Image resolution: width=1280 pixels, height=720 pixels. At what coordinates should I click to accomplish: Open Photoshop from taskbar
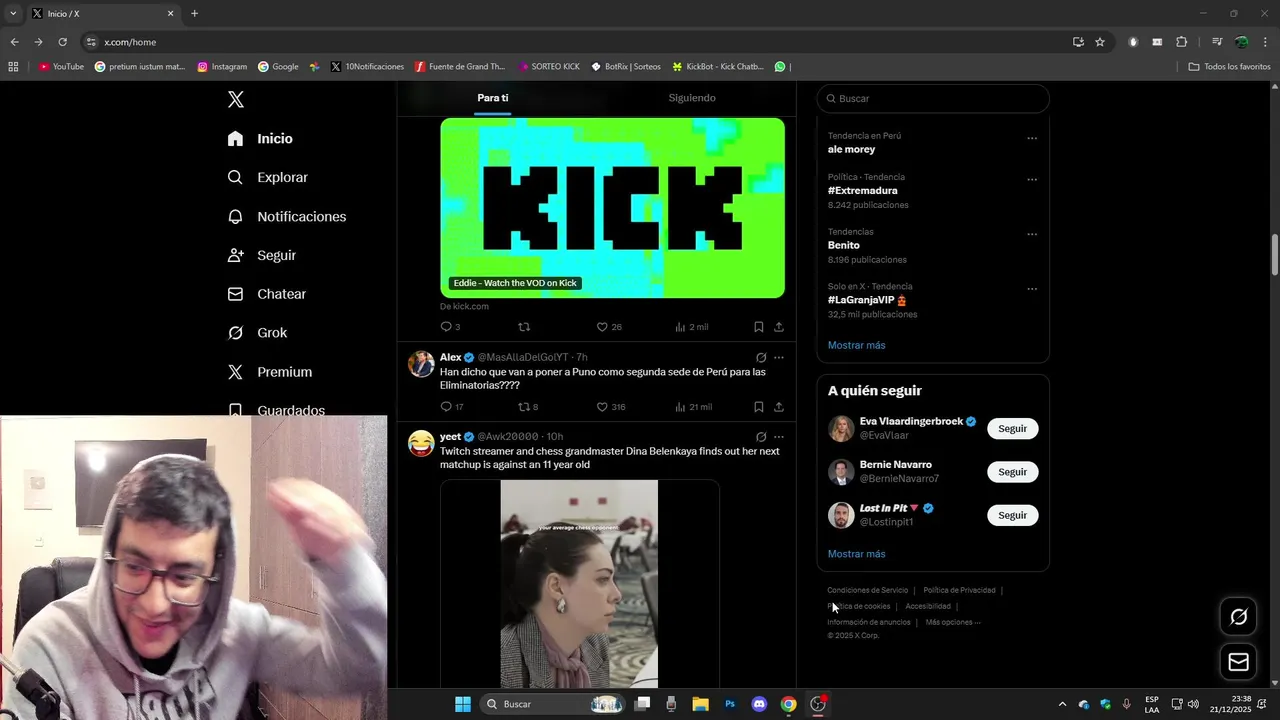click(x=730, y=704)
